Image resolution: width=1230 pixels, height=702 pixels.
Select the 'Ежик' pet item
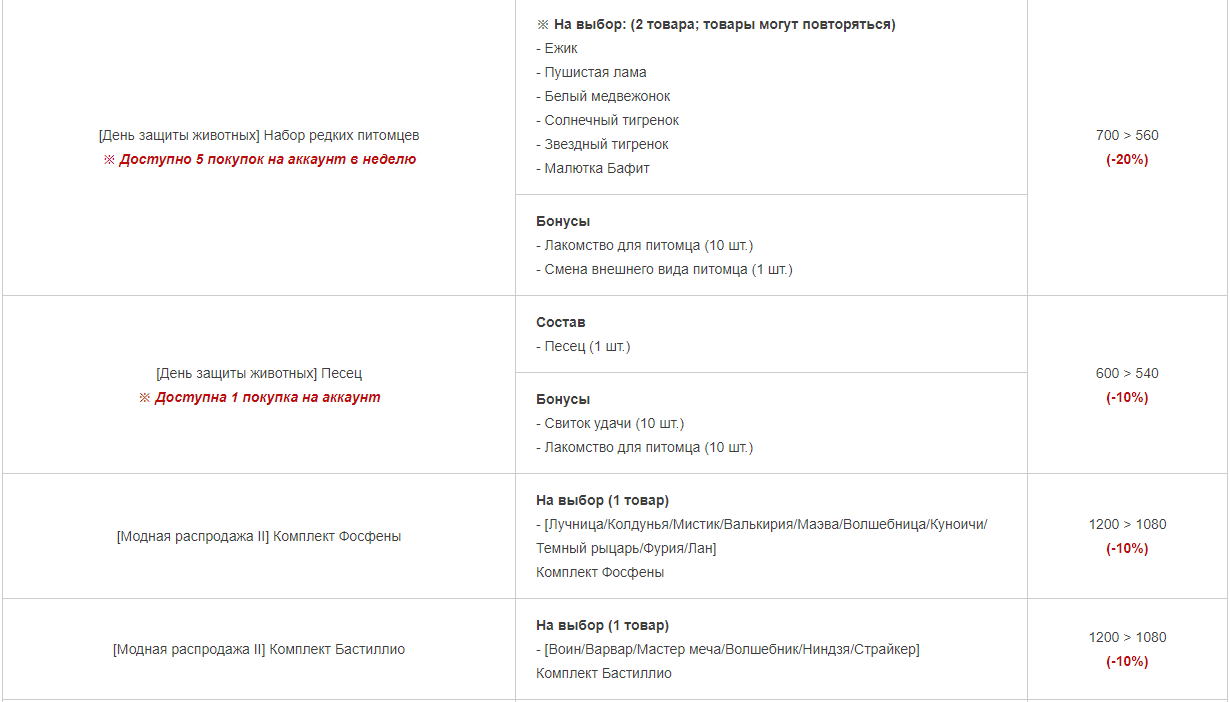pos(557,48)
